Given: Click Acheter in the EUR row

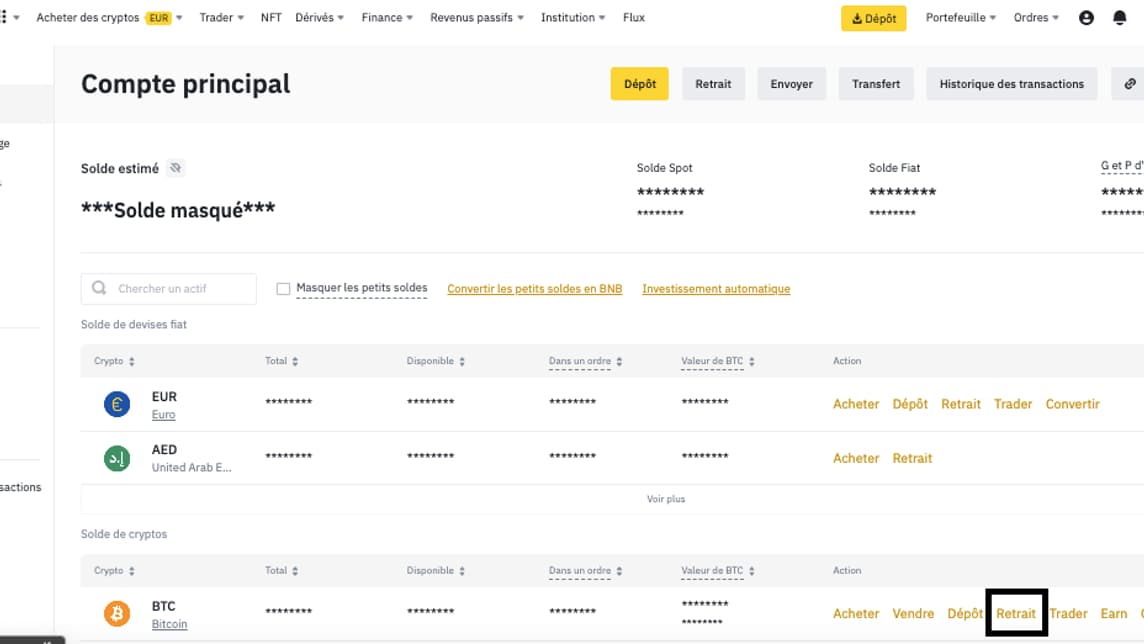Looking at the screenshot, I should click(856, 404).
